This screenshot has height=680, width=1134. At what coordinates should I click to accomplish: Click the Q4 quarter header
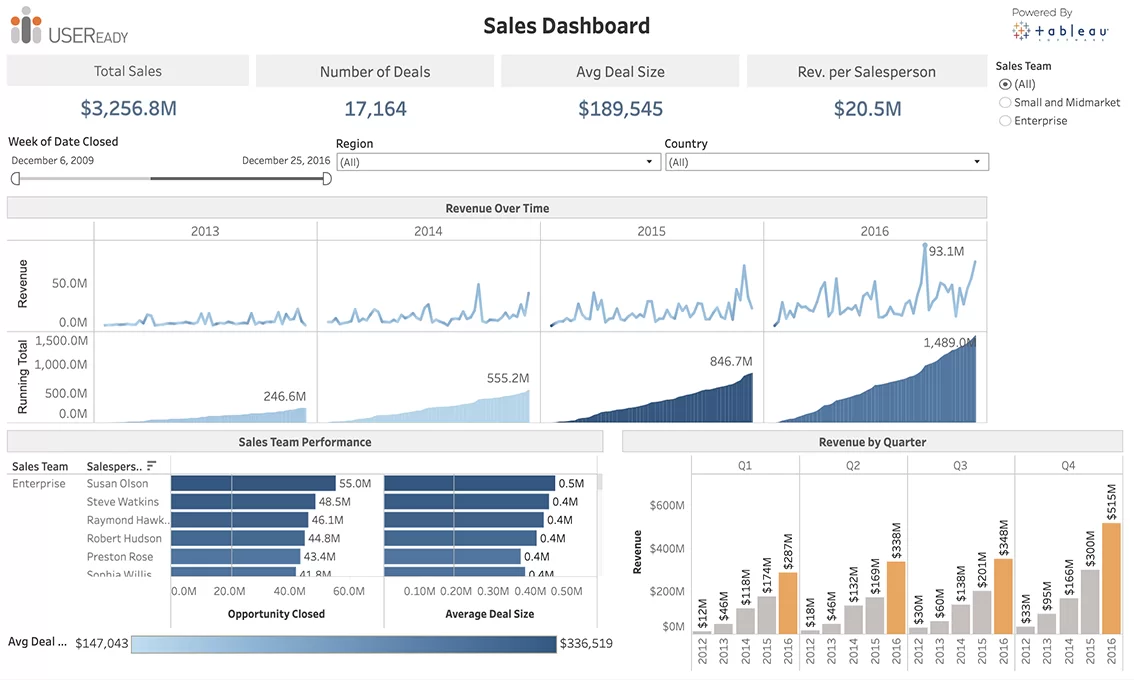(x=1067, y=465)
